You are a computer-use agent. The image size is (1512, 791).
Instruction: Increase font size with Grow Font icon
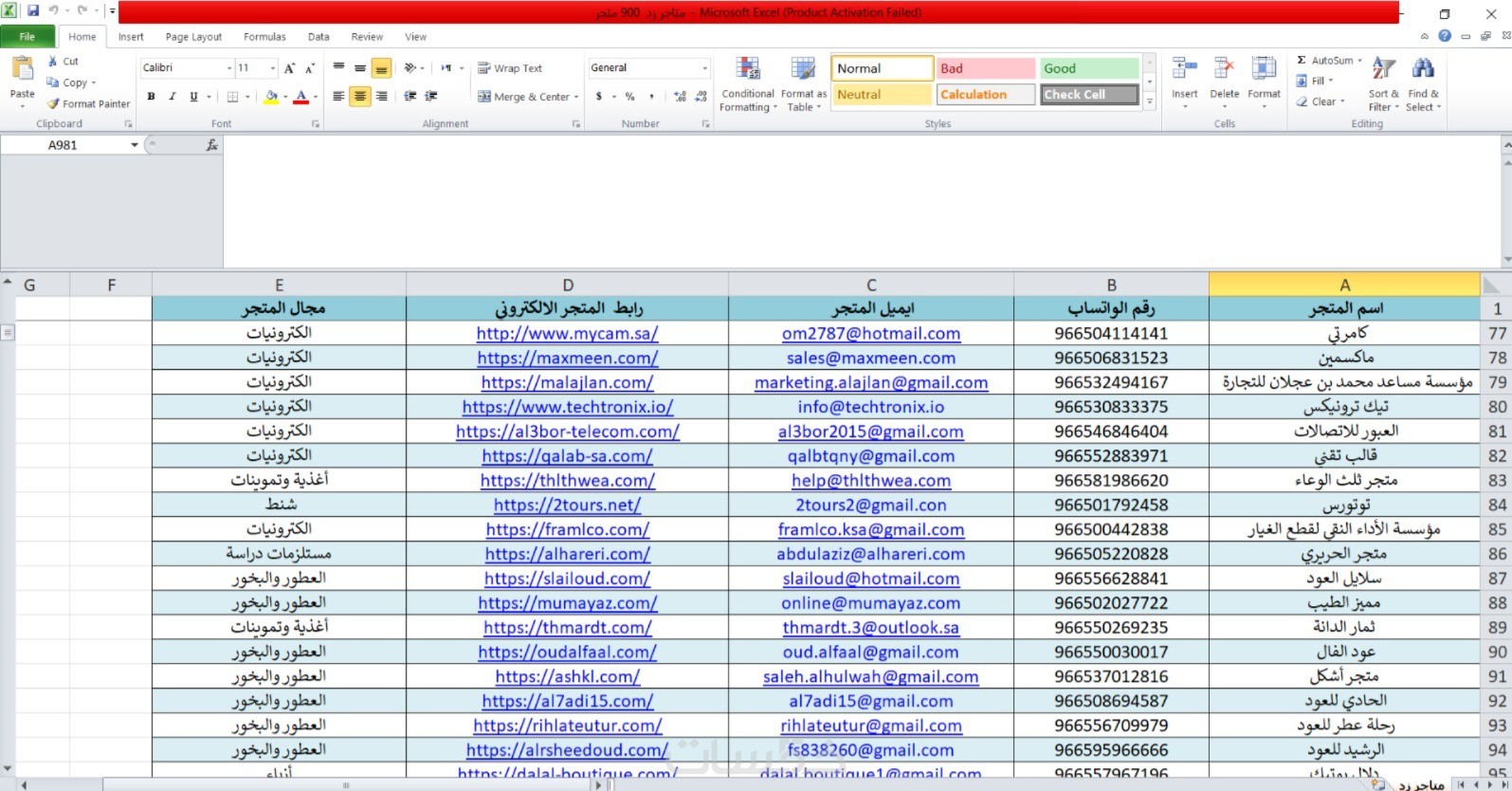289,68
